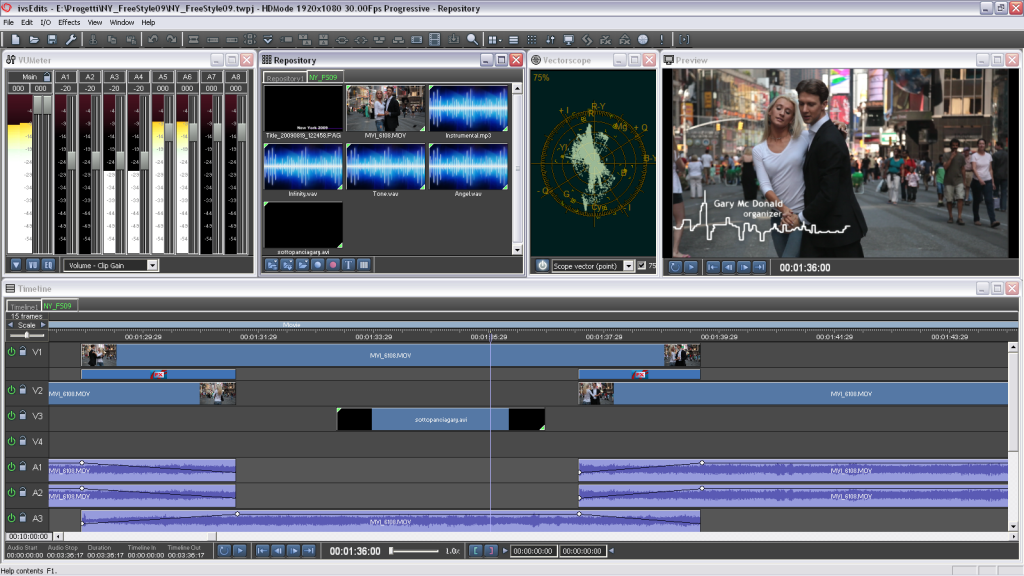This screenshot has height=576, width=1024.
Task: Open grid layout dropdown icon in toolbar
Action: (494, 40)
